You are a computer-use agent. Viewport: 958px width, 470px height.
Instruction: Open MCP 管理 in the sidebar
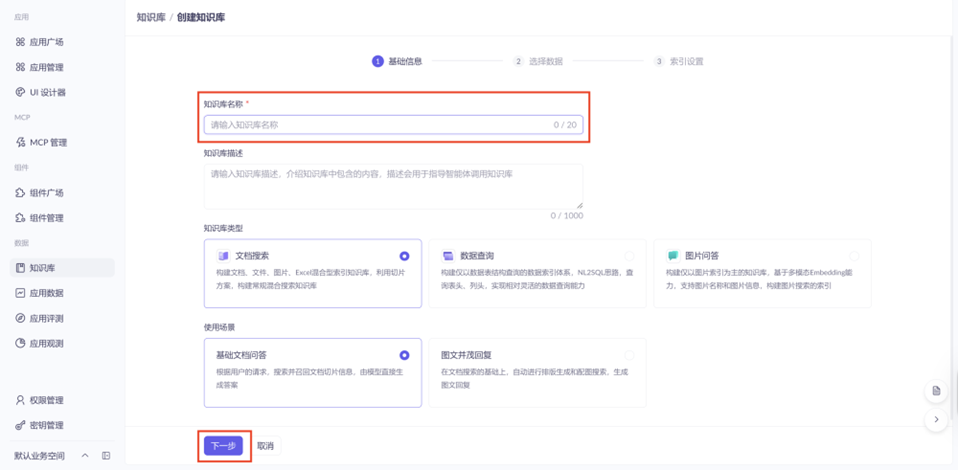pos(62,142)
